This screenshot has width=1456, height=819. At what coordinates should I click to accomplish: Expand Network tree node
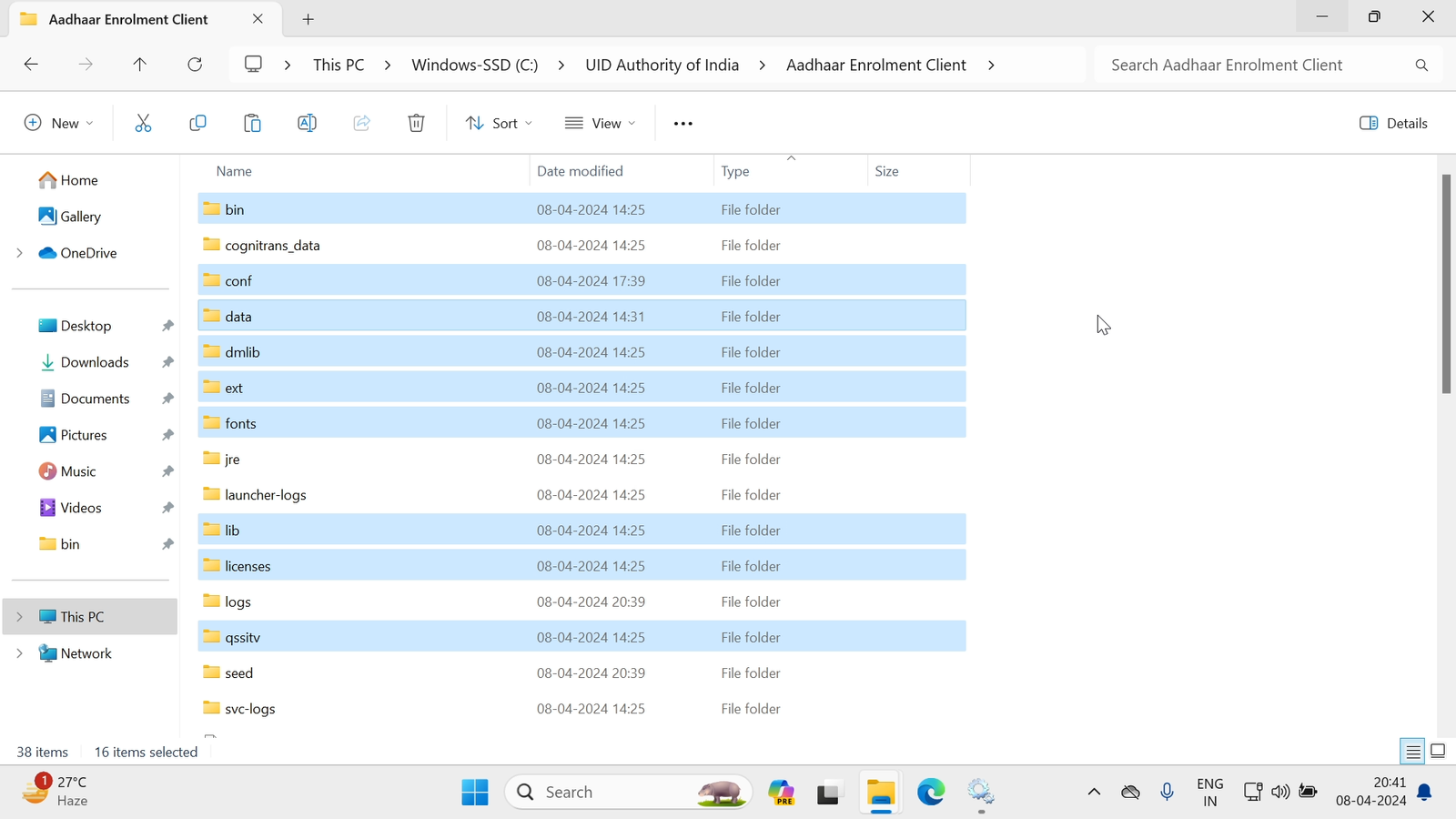(x=19, y=653)
